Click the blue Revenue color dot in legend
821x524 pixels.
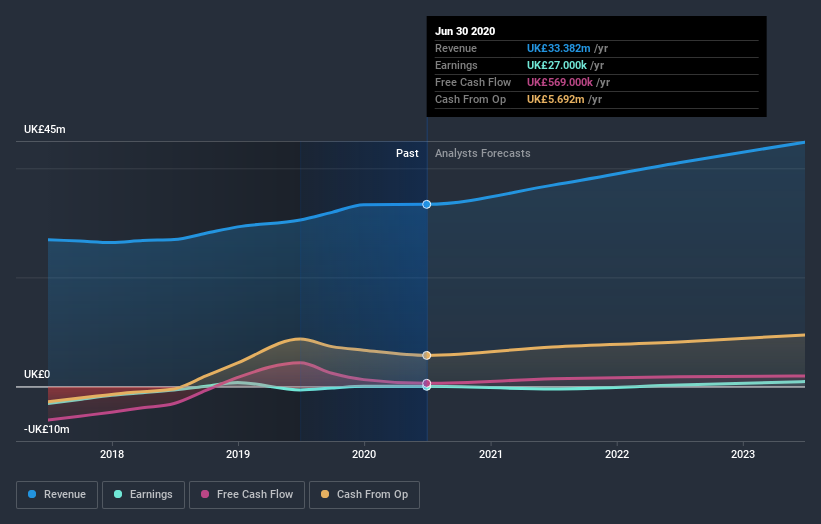coord(32,494)
